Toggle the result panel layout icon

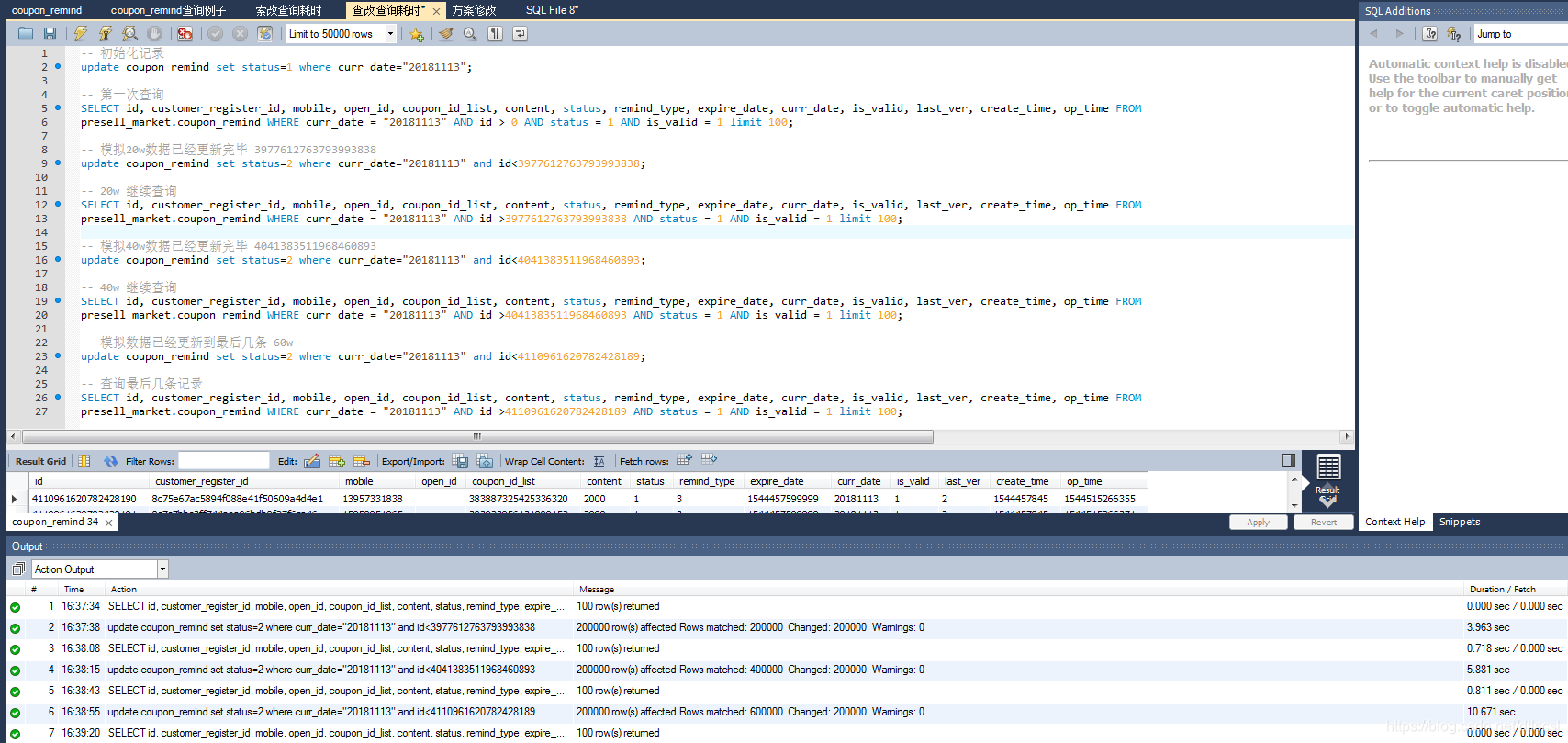1289,459
